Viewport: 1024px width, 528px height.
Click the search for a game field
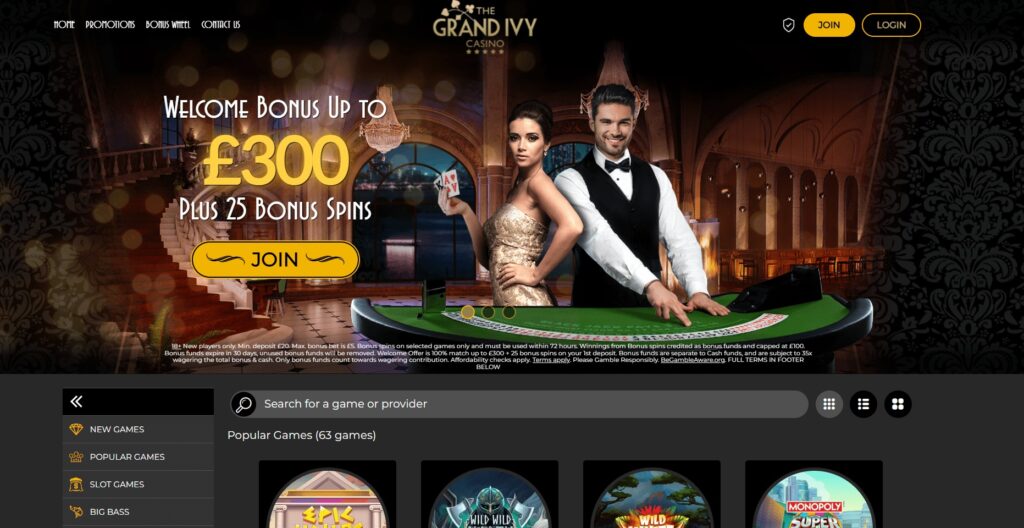click(x=519, y=404)
